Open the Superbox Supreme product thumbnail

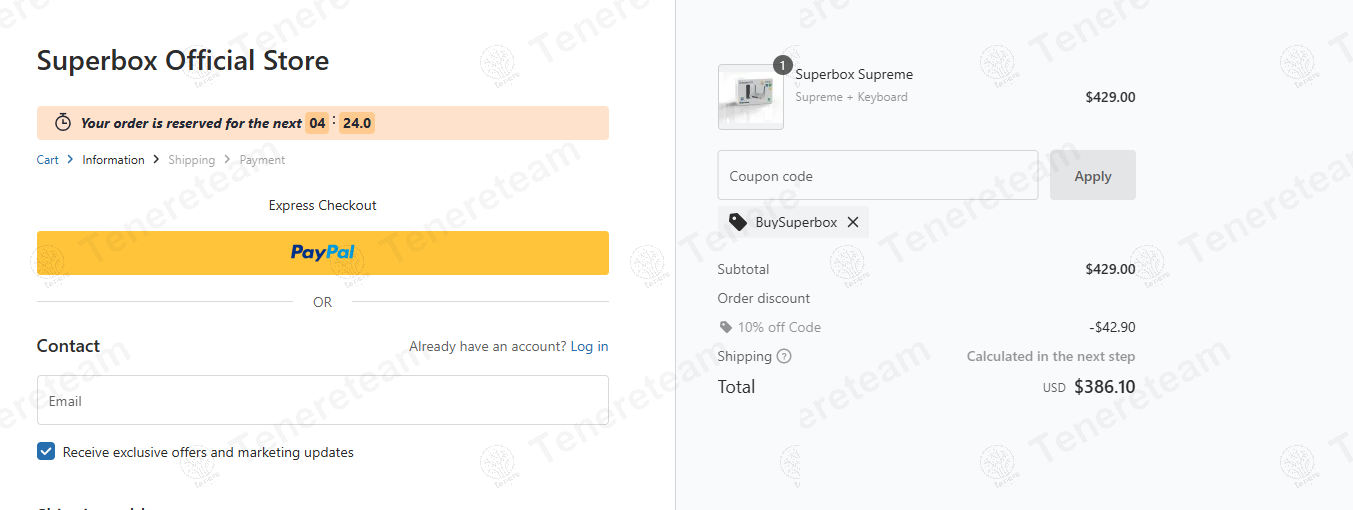[x=750, y=97]
